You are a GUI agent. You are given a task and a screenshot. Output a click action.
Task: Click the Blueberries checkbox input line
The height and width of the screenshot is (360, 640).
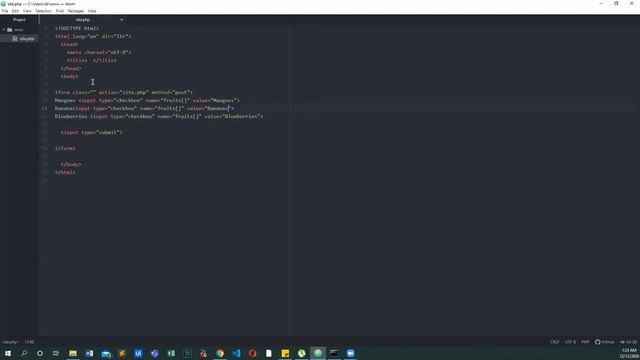point(159,116)
